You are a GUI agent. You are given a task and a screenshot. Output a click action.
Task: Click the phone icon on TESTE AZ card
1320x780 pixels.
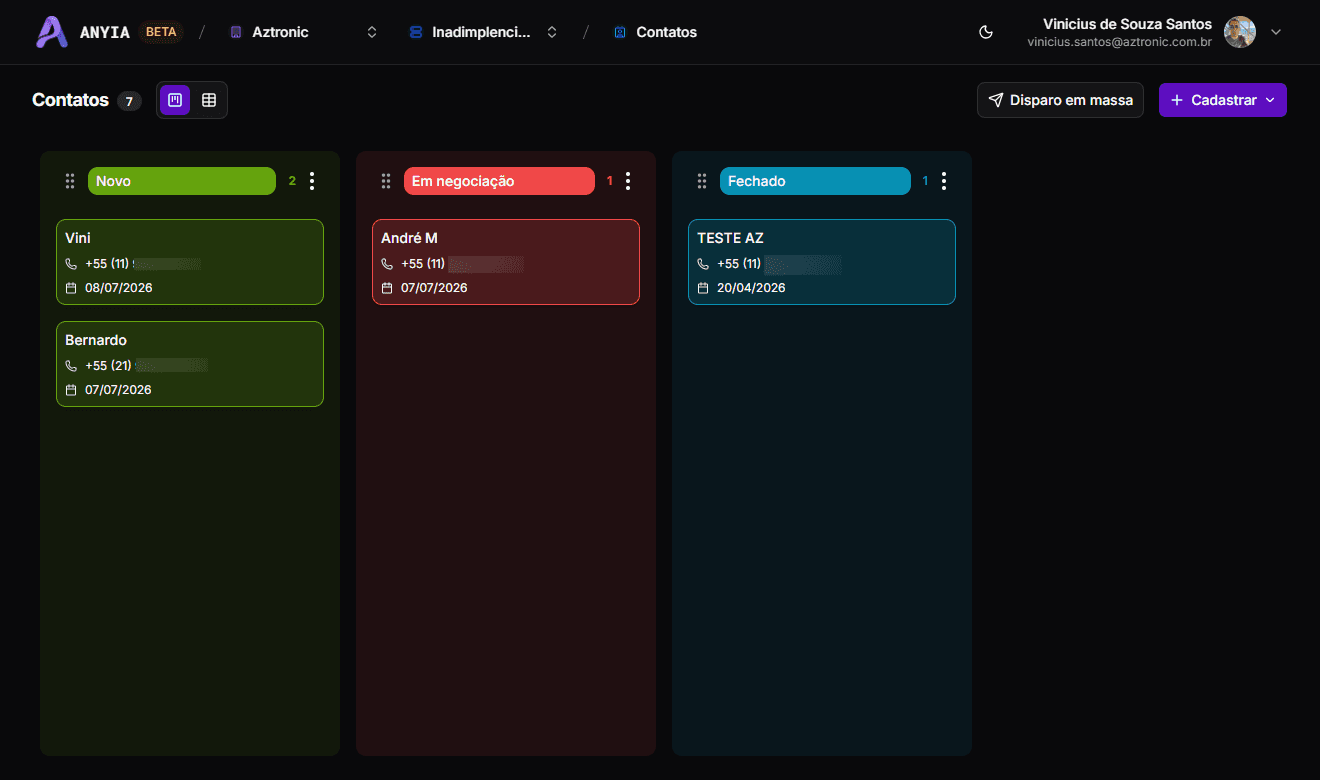click(x=703, y=264)
